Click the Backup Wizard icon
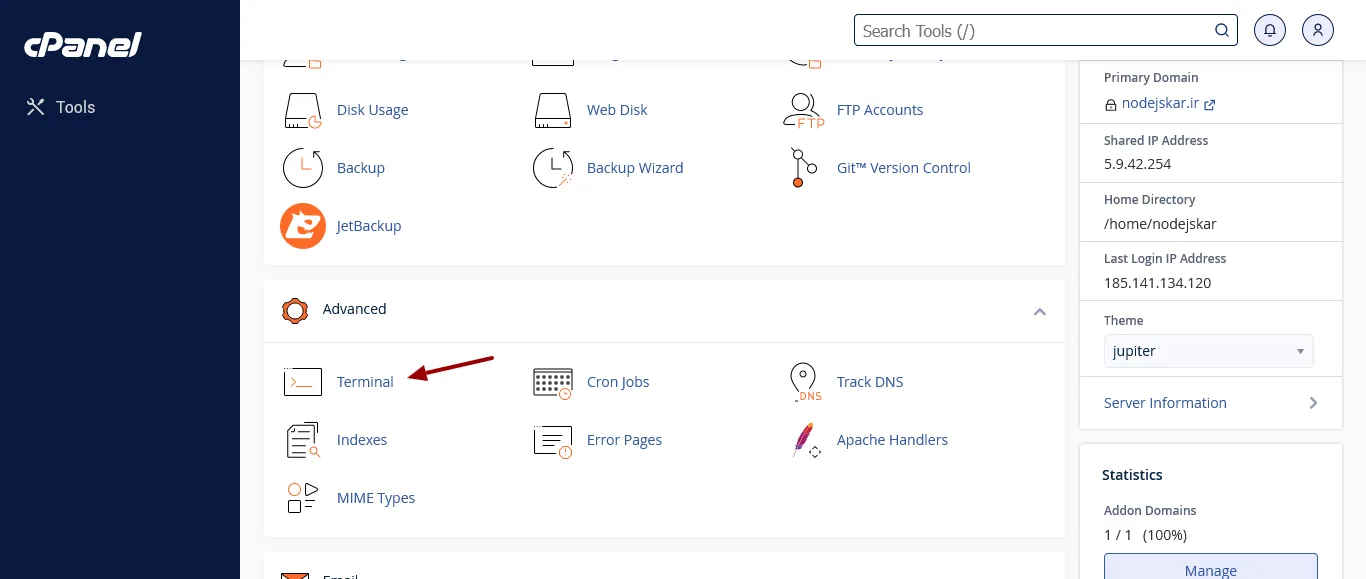 [x=552, y=168]
